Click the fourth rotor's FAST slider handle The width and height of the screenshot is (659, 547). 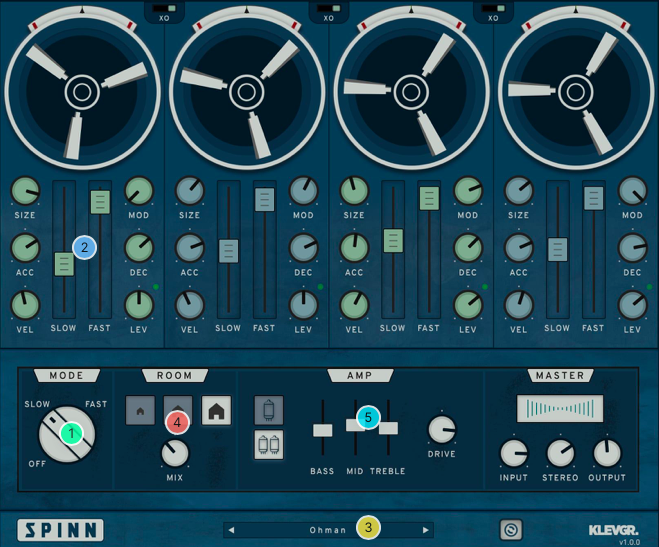tap(594, 198)
